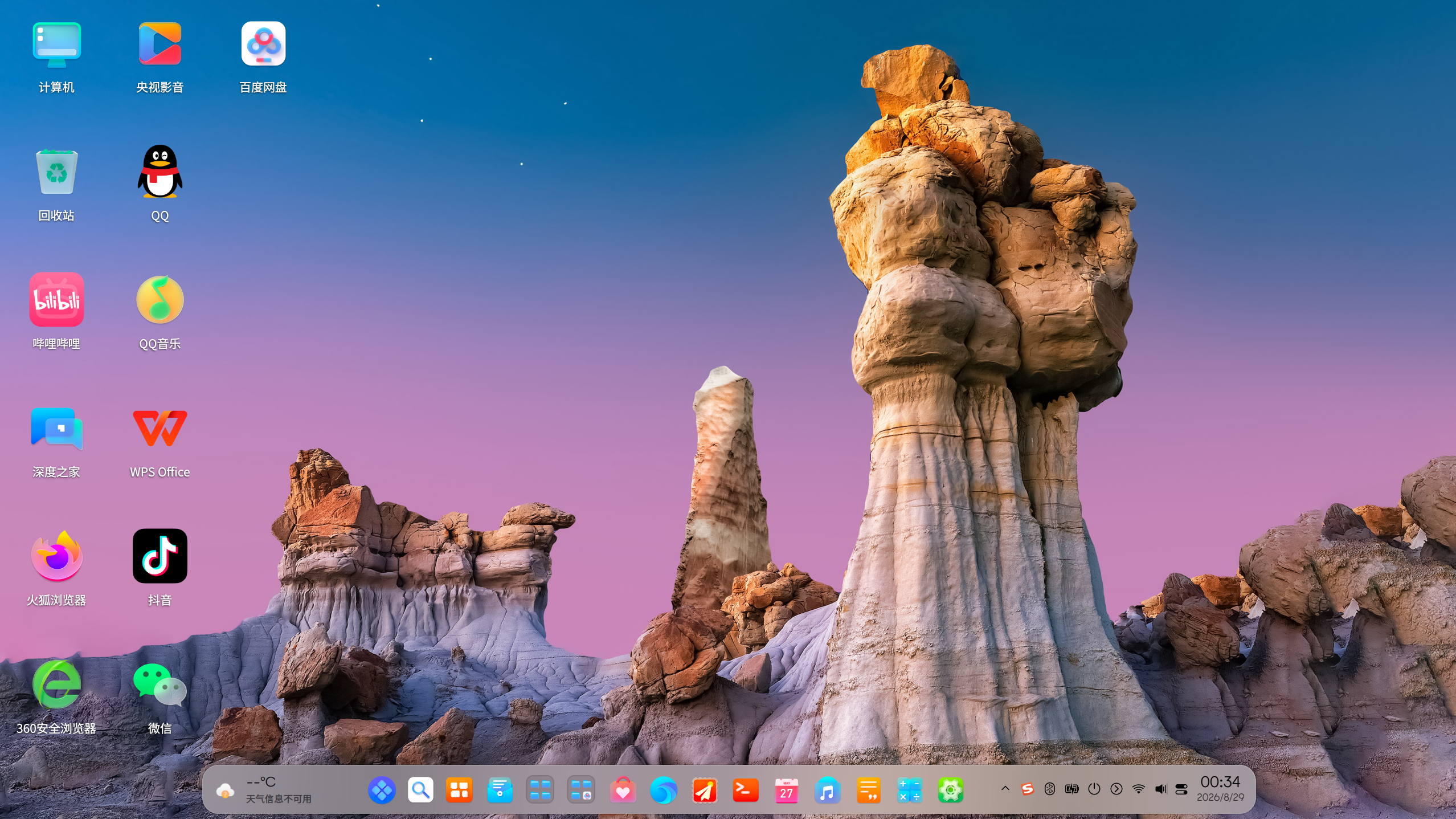Viewport: 1456px width, 819px height.
Task: Click the second grid icon with the small badge
Action: [x=581, y=791]
